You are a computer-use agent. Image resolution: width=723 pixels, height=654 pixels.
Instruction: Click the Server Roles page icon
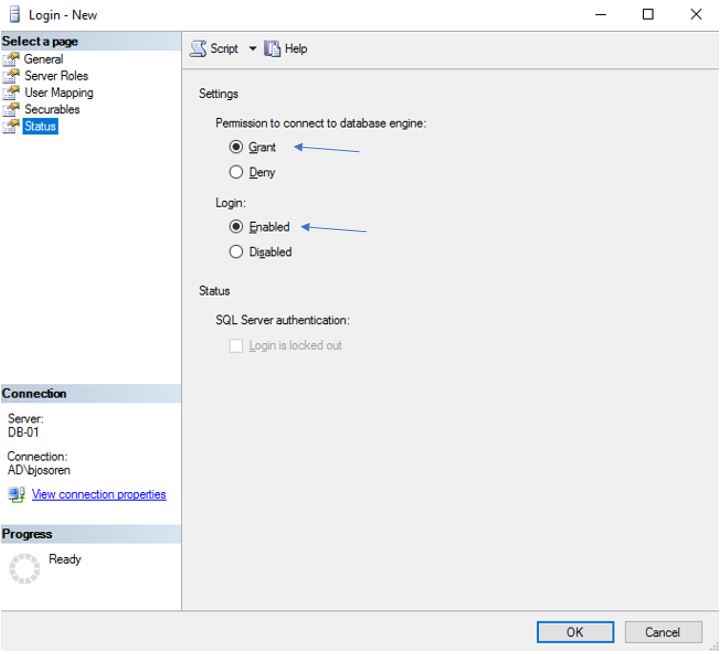click(x=12, y=76)
